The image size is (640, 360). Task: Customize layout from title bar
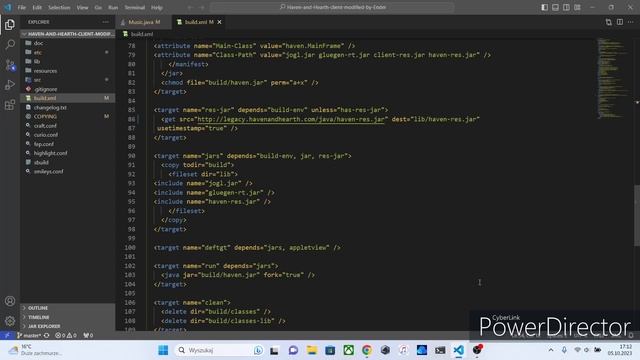click(577, 7)
